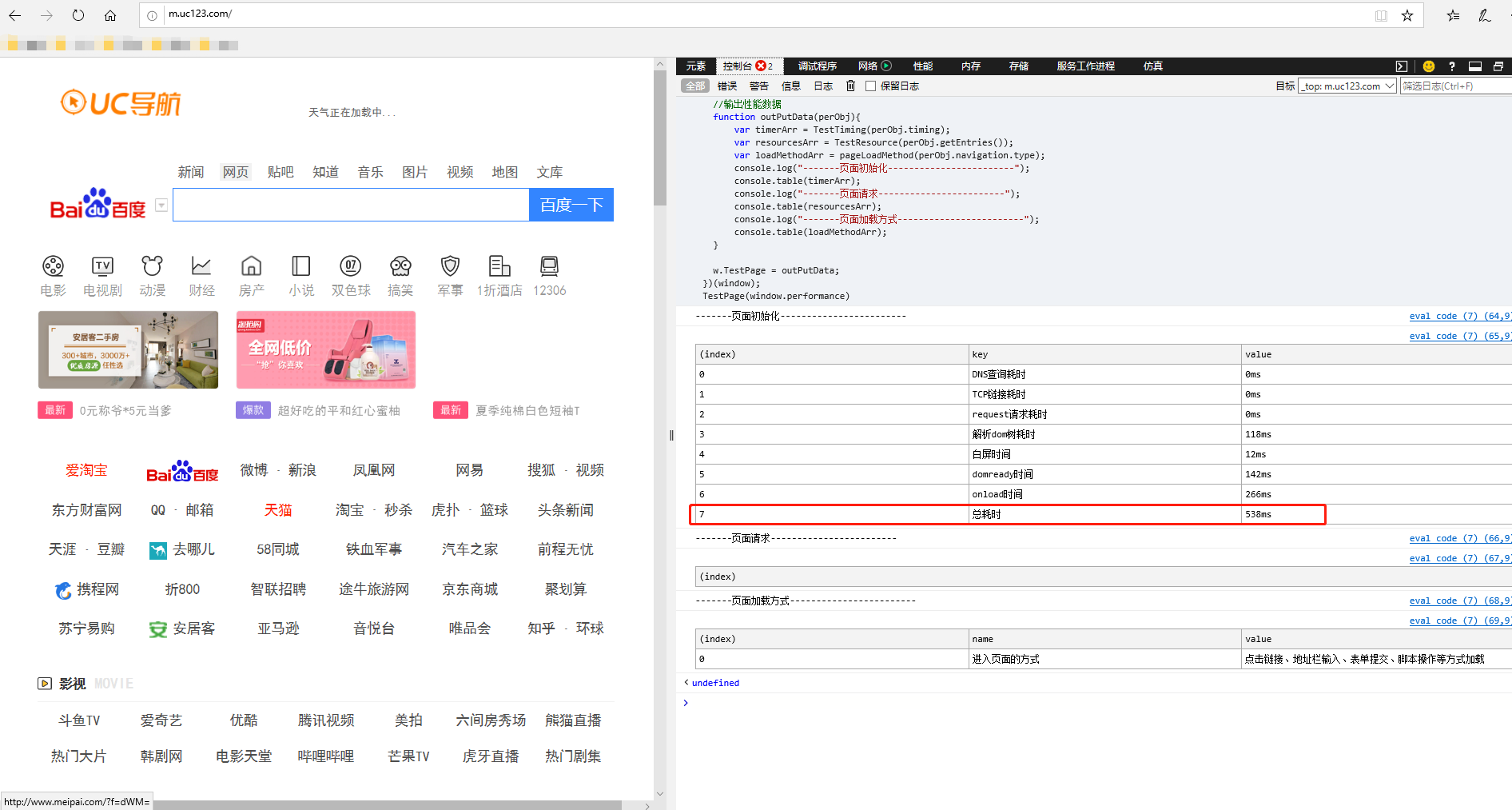Viewport: 1512px width, 810px height.
Task: Toggle 日志 console filter
Action: coord(823,86)
